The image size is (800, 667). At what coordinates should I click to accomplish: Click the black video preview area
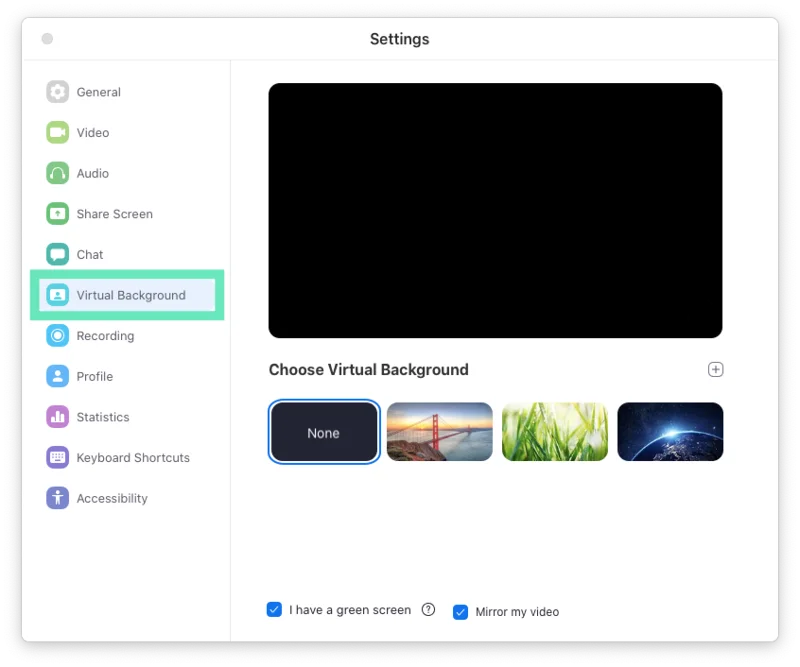coord(495,210)
